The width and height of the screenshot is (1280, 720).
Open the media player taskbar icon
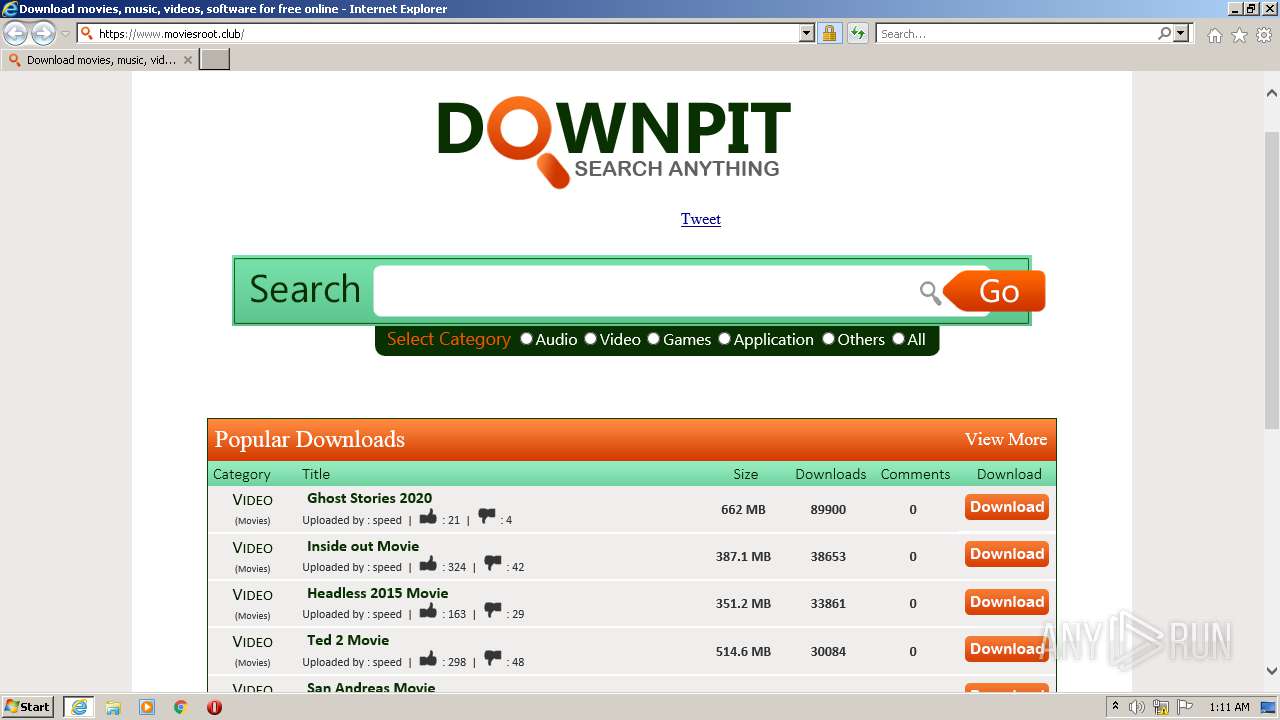click(x=147, y=707)
